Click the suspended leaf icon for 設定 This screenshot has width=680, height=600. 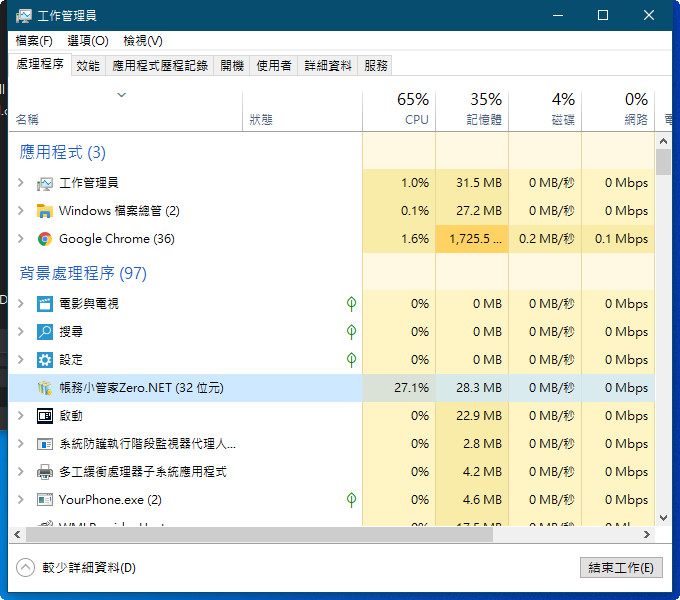pos(352,359)
